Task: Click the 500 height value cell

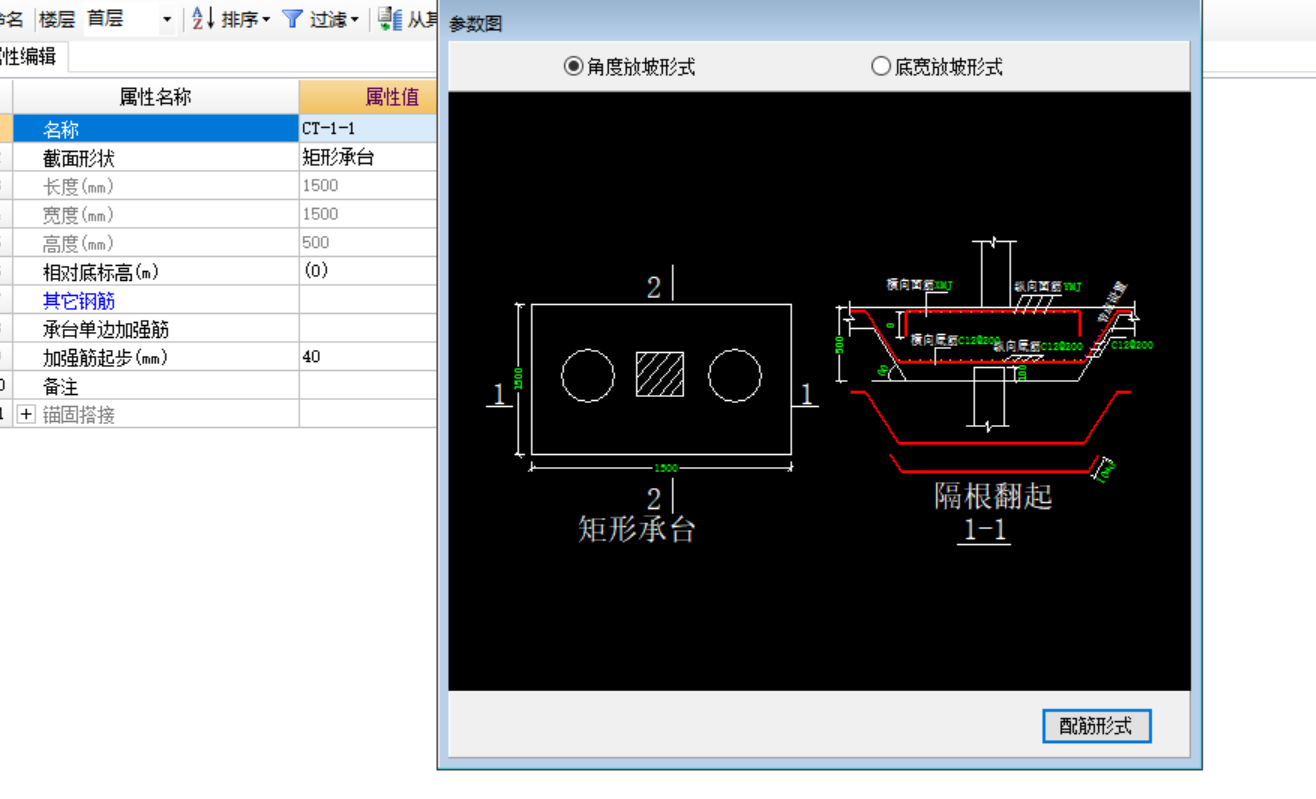Action: [x=368, y=242]
